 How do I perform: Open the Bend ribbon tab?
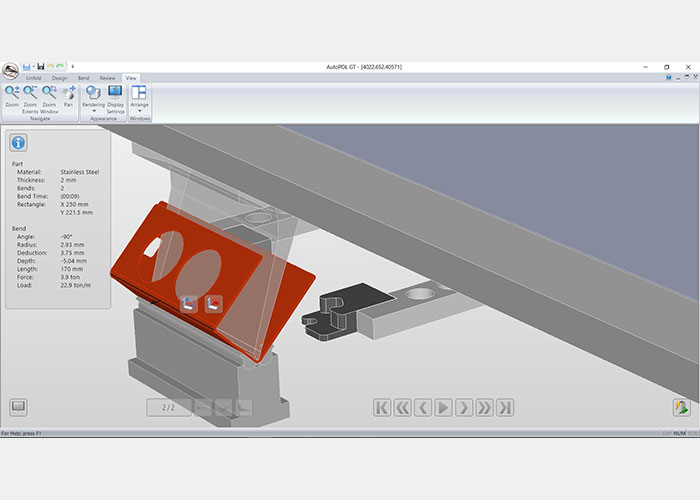(84, 77)
